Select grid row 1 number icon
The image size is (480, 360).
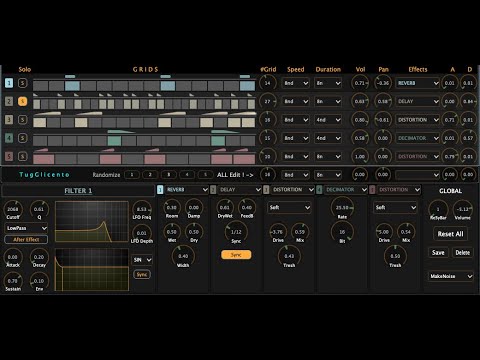tap(9, 83)
